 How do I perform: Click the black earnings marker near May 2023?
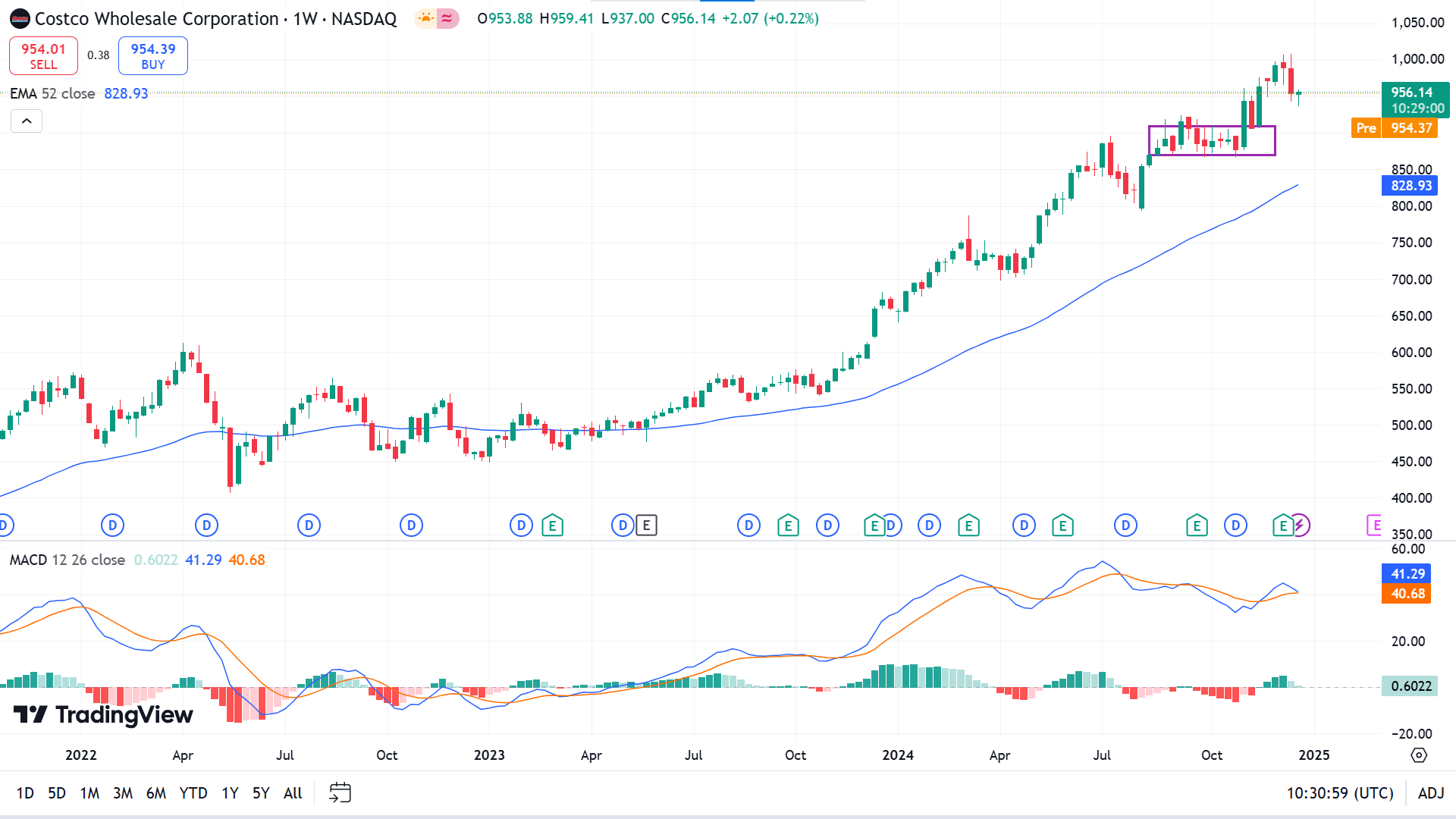click(646, 525)
